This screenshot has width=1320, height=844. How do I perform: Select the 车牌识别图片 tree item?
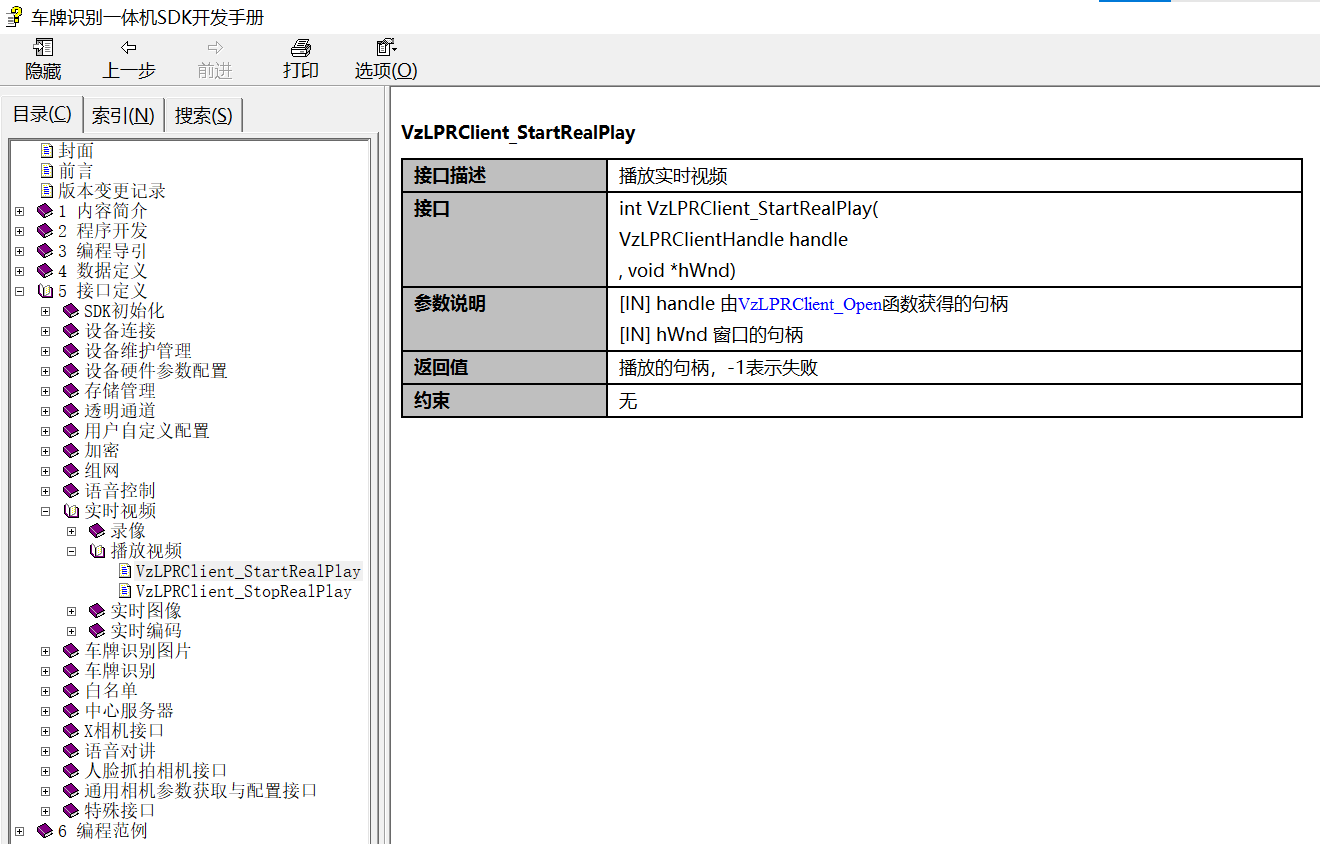(x=138, y=651)
